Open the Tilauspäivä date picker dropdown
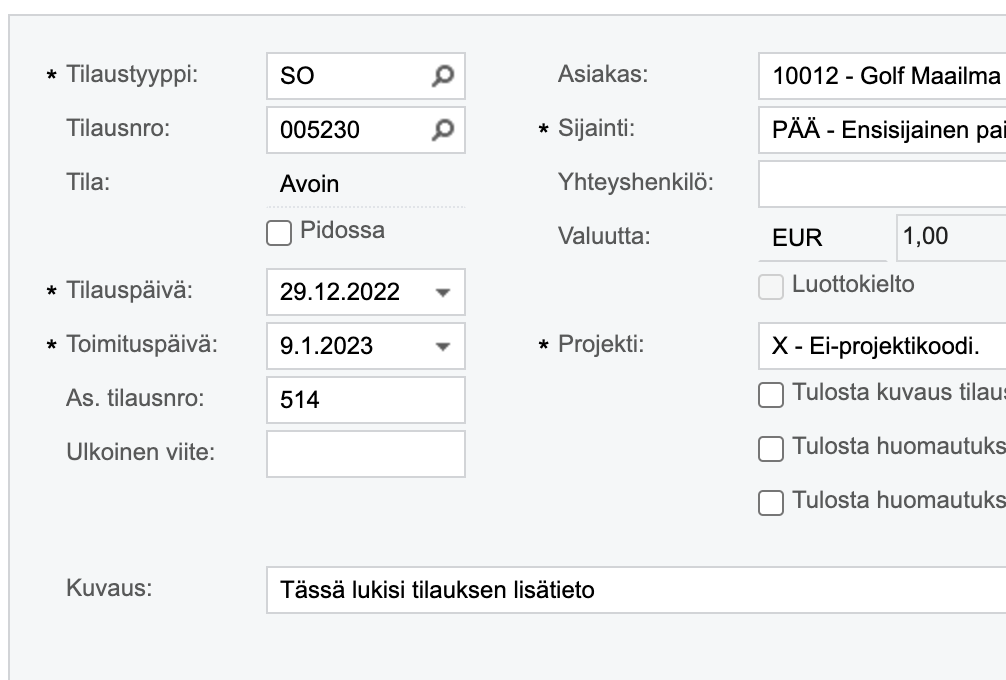The height and width of the screenshot is (680, 1006). pyautogui.click(x=444, y=291)
